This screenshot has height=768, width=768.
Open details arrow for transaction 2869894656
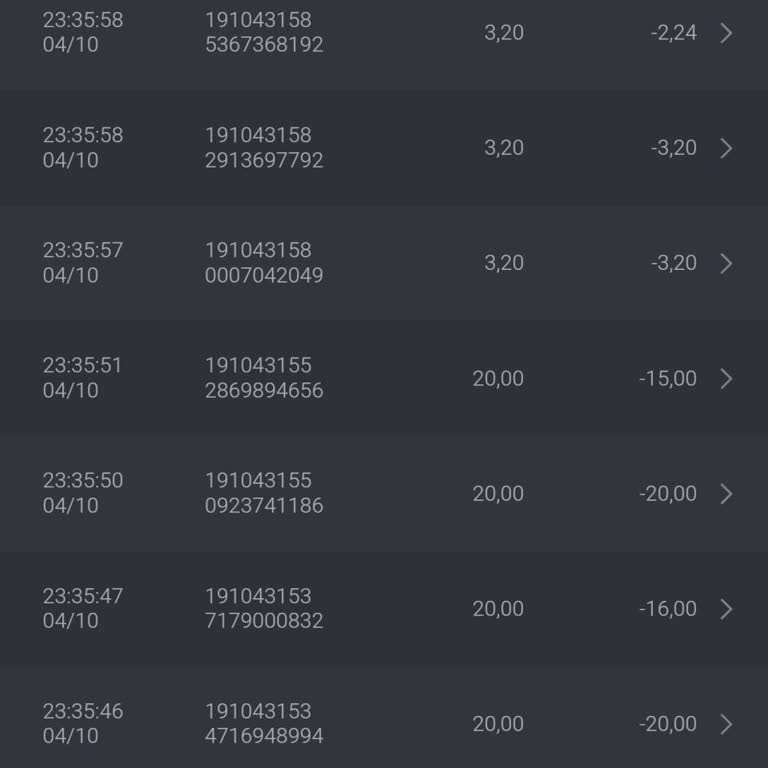(x=727, y=378)
